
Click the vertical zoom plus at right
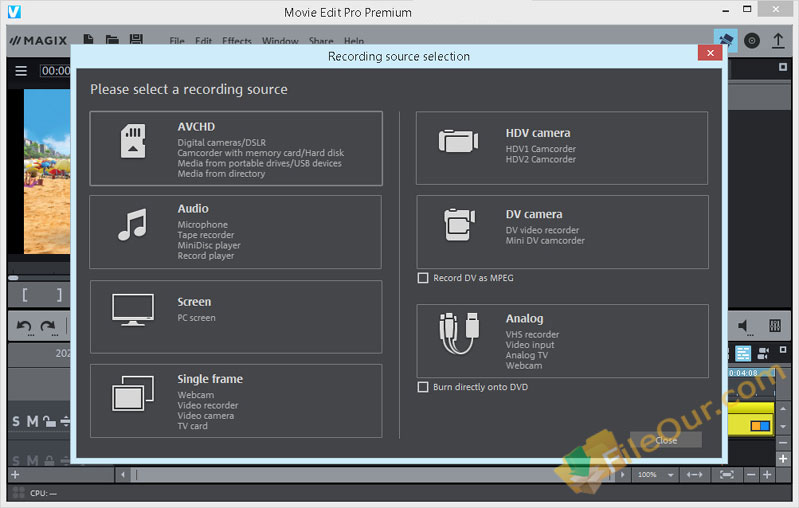click(x=783, y=459)
